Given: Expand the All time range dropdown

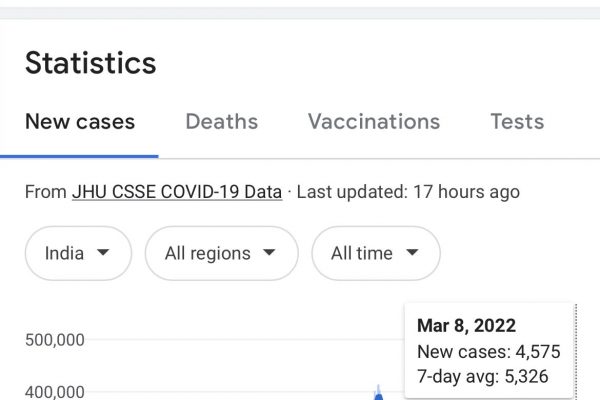Looking at the screenshot, I should (x=375, y=253).
